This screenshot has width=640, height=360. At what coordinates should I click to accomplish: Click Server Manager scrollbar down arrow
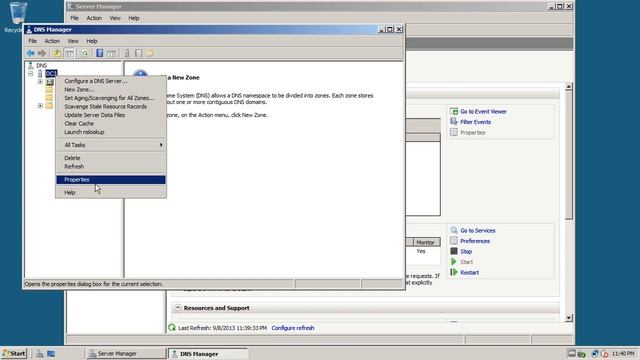[569, 318]
